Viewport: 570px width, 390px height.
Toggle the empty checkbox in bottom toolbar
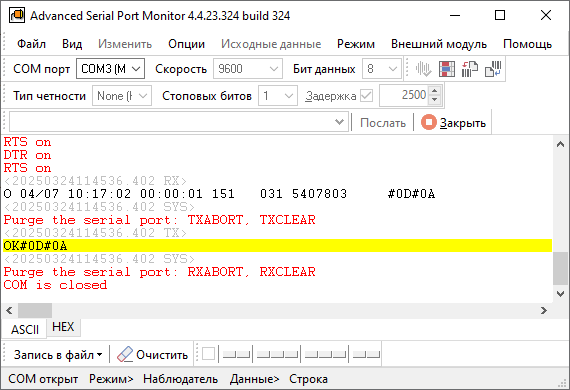208,354
